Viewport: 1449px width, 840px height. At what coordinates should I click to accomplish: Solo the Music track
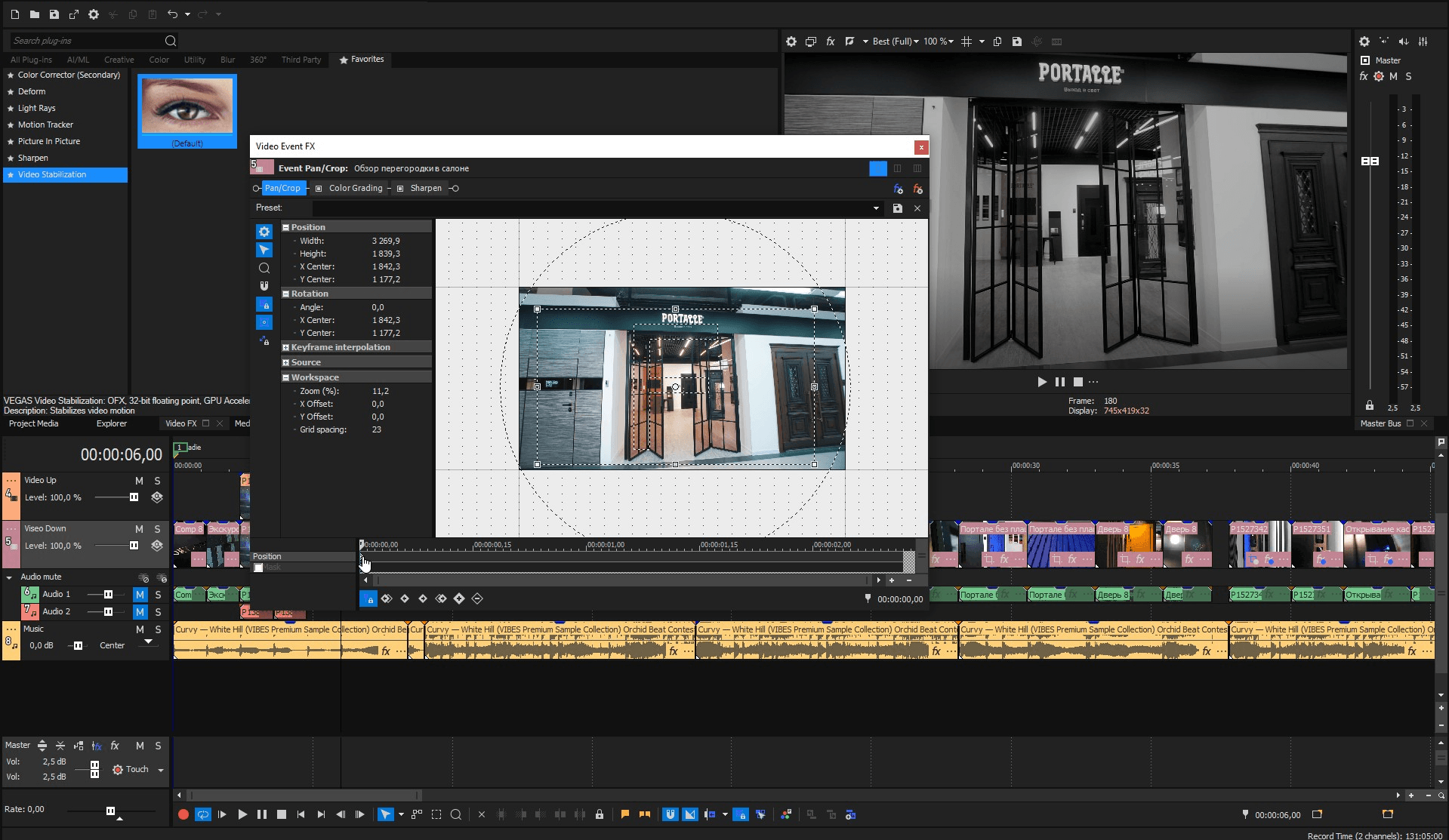coord(158,629)
